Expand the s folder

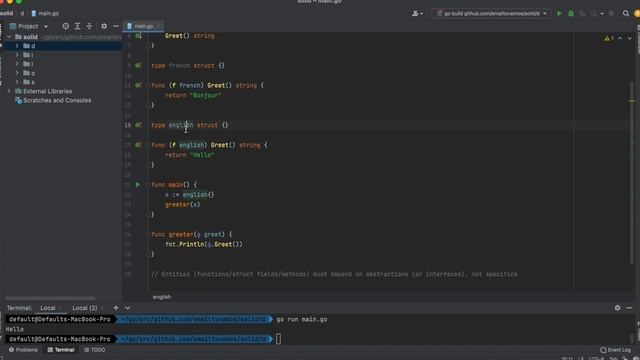click(17, 82)
